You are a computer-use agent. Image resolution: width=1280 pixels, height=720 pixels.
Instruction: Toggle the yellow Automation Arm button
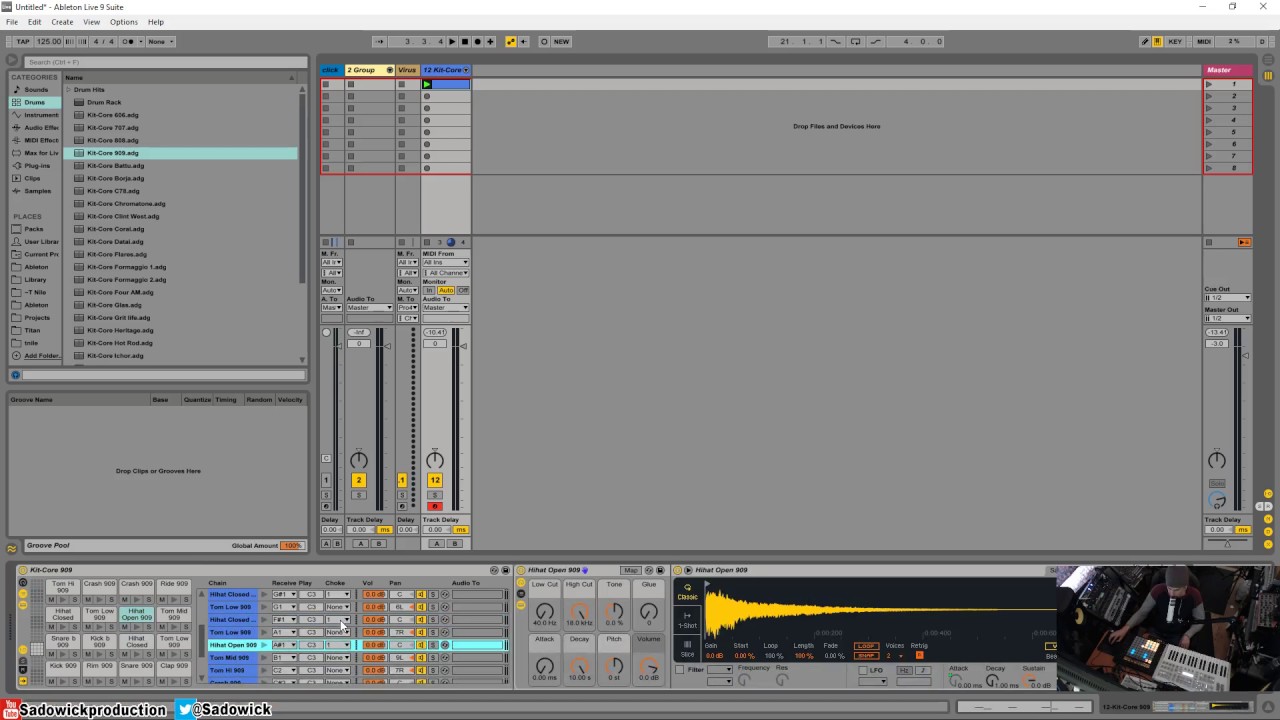point(511,41)
